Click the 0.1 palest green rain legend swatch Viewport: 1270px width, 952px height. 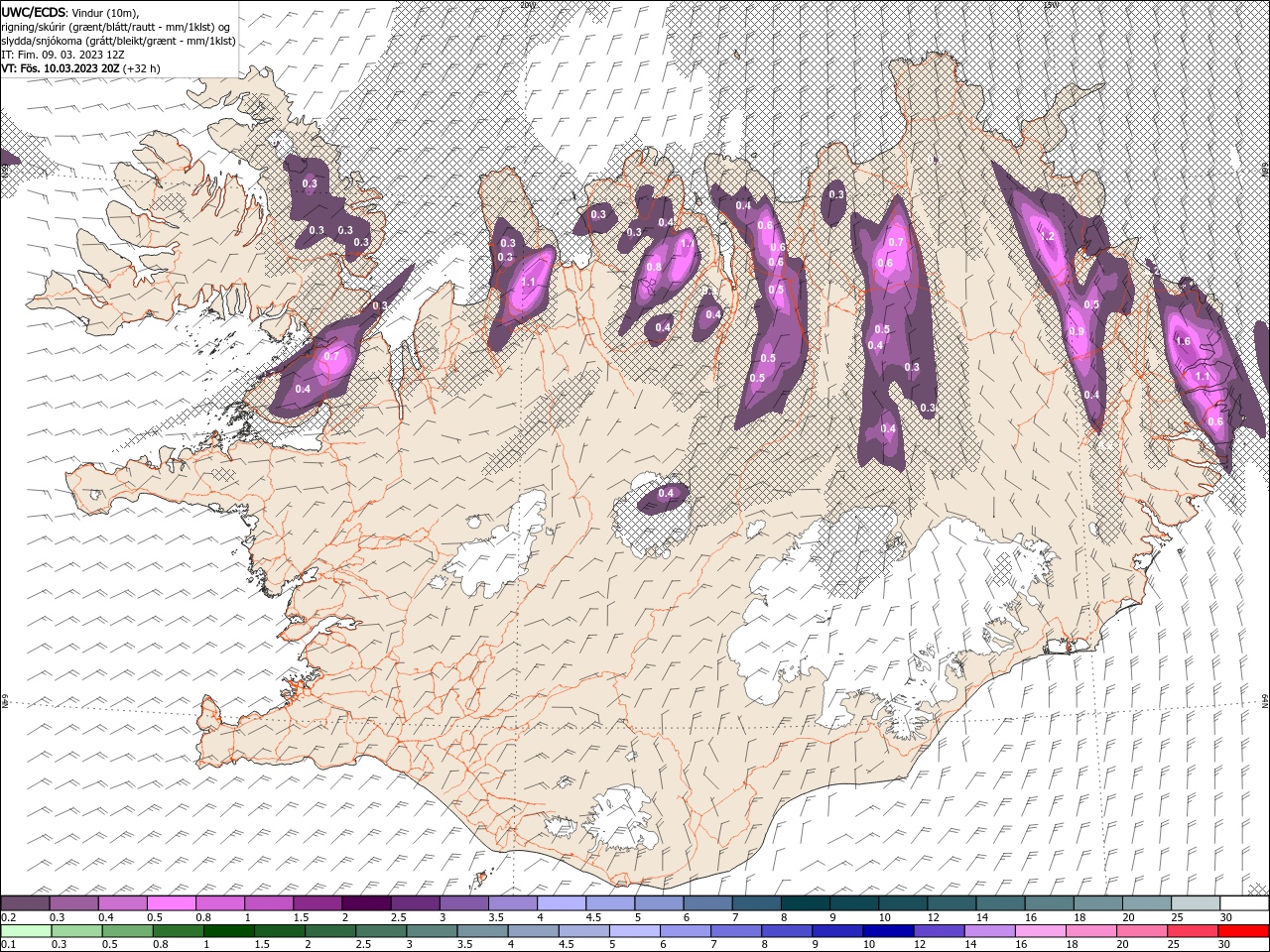[26, 931]
